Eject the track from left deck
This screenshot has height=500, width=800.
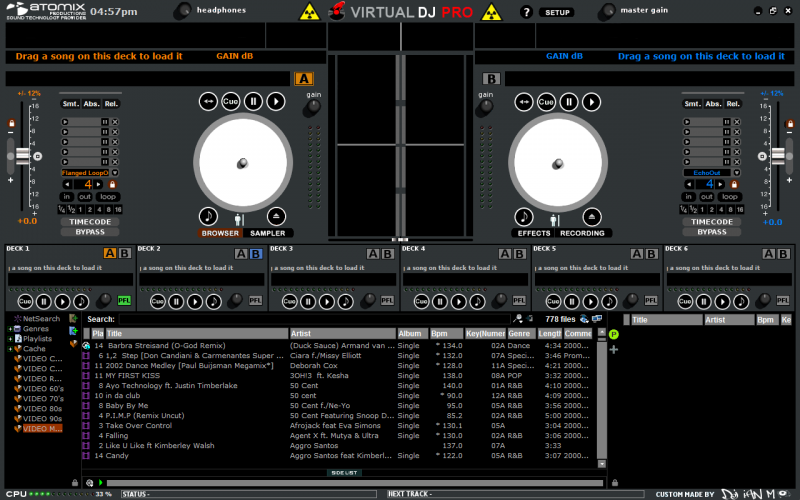pos(276,216)
